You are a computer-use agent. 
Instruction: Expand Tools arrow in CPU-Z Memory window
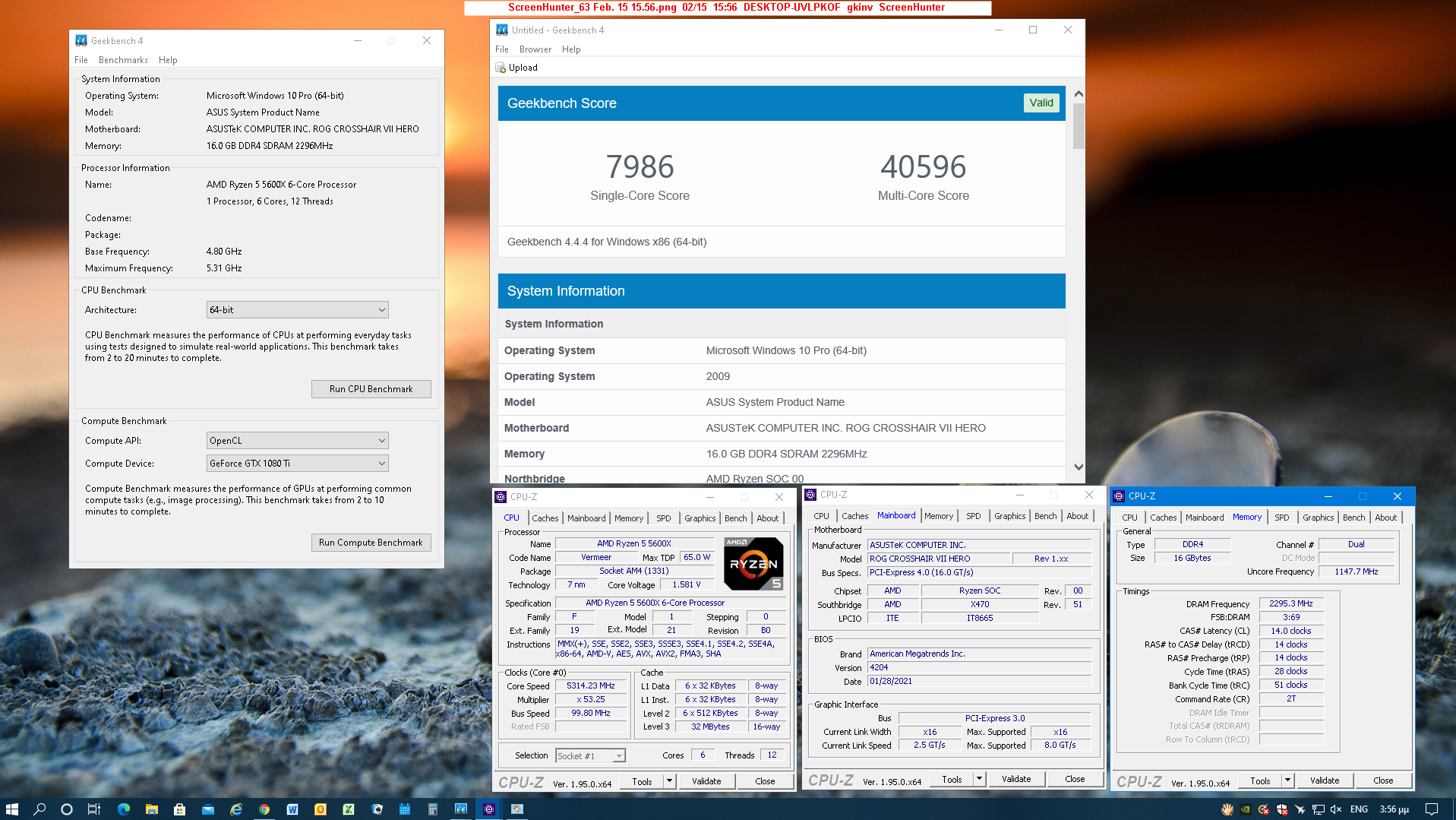(x=1288, y=780)
